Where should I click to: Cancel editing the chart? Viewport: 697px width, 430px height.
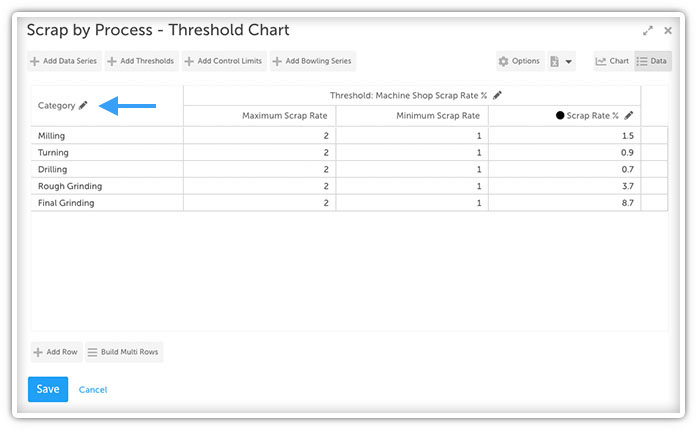pos(93,389)
